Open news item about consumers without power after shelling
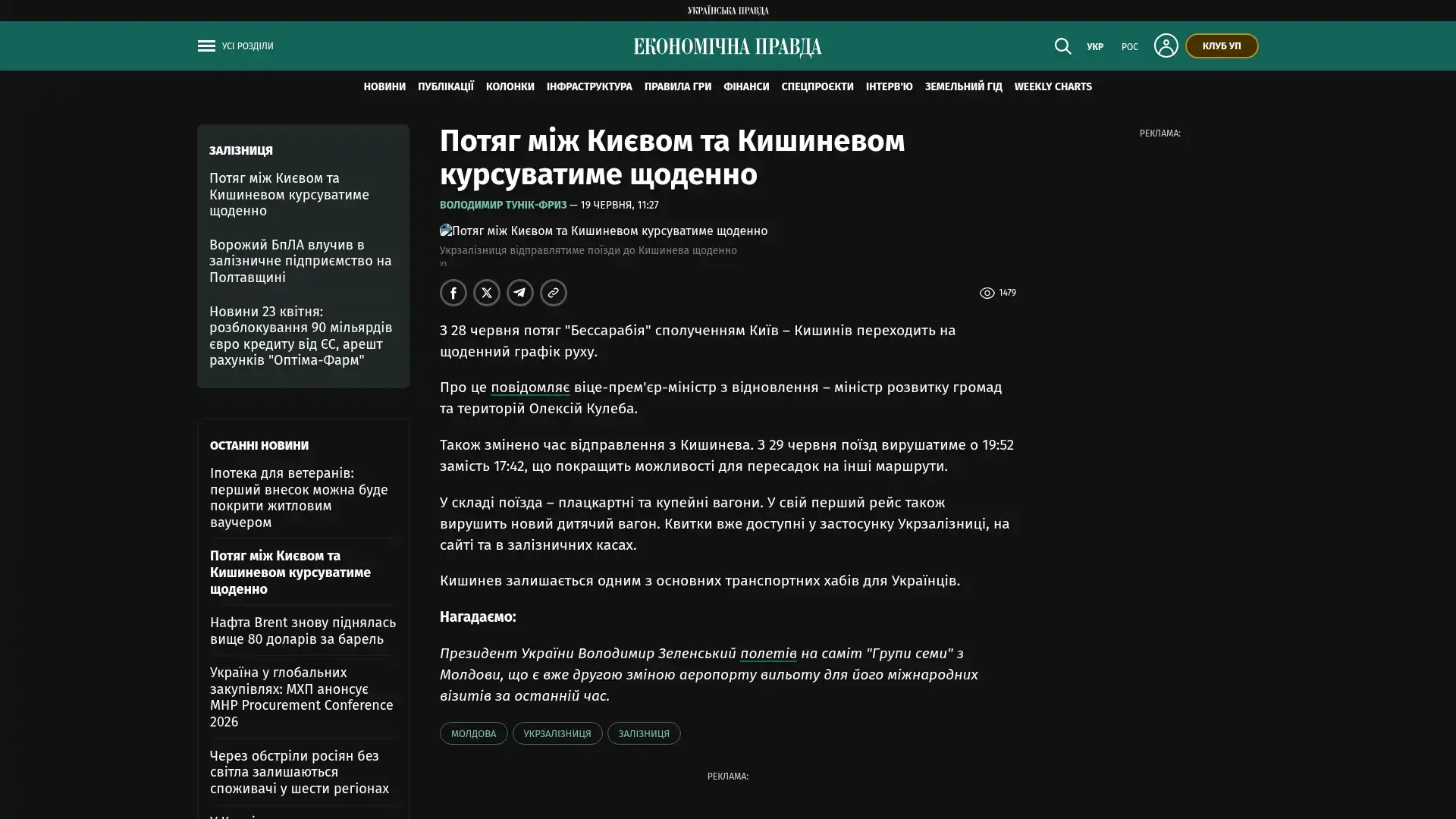The image size is (1456, 819). 300,772
